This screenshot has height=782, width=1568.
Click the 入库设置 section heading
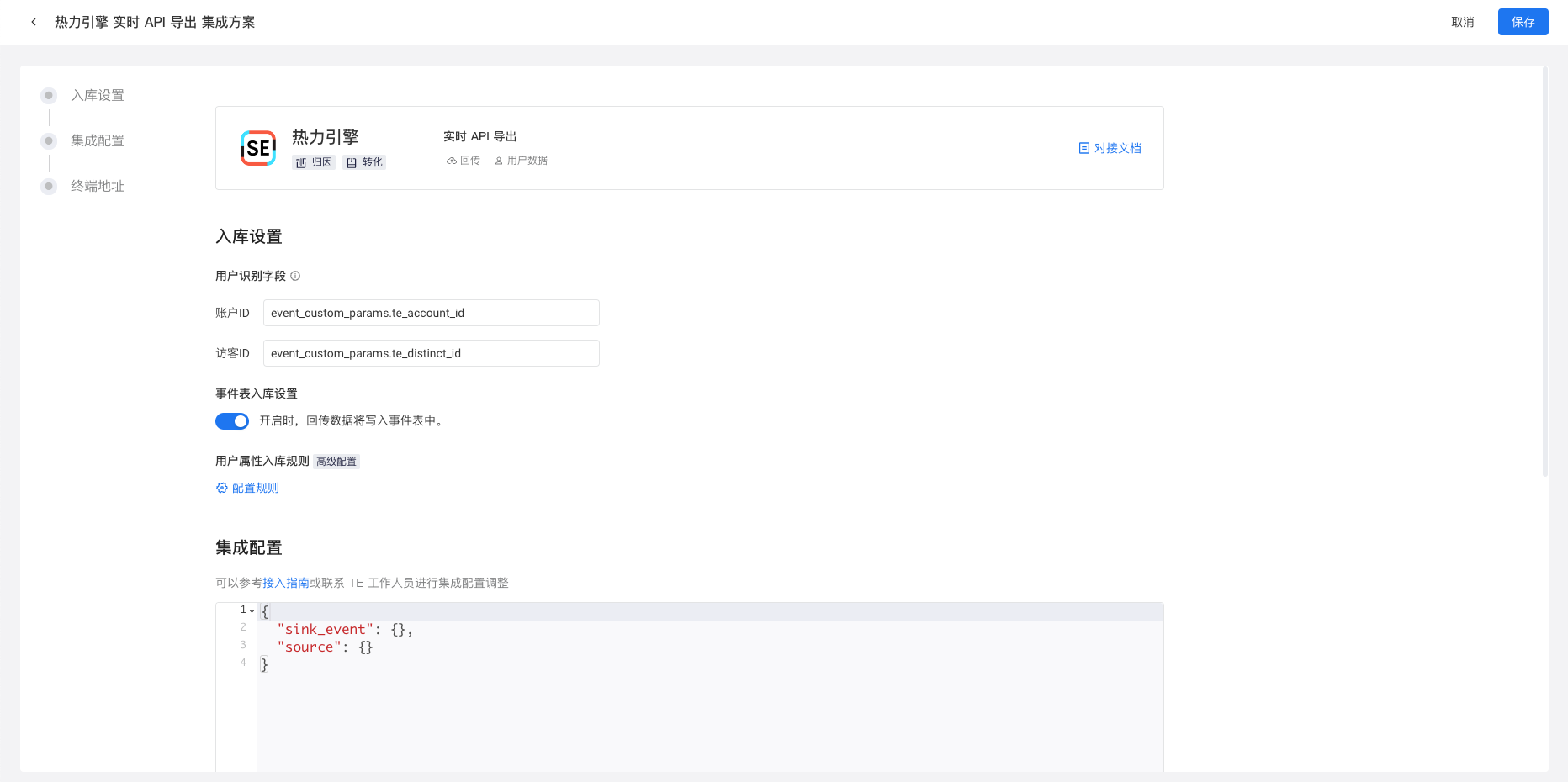(249, 236)
